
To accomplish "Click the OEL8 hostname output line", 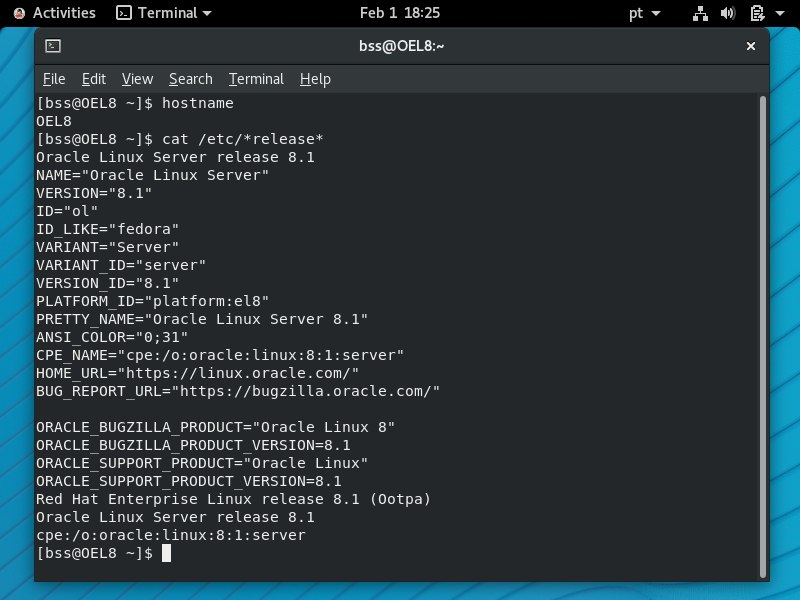I will [x=54, y=121].
